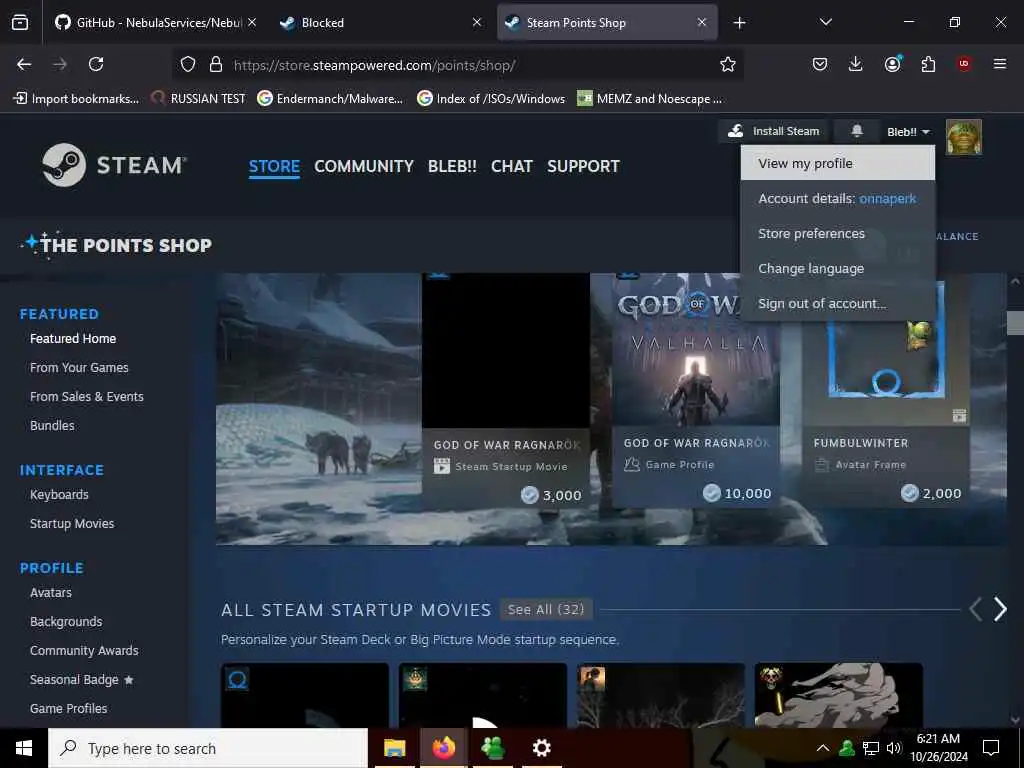Go back using browser back arrow
The height and width of the screenshot is (768, 1024).
click(x=24, y=64)
